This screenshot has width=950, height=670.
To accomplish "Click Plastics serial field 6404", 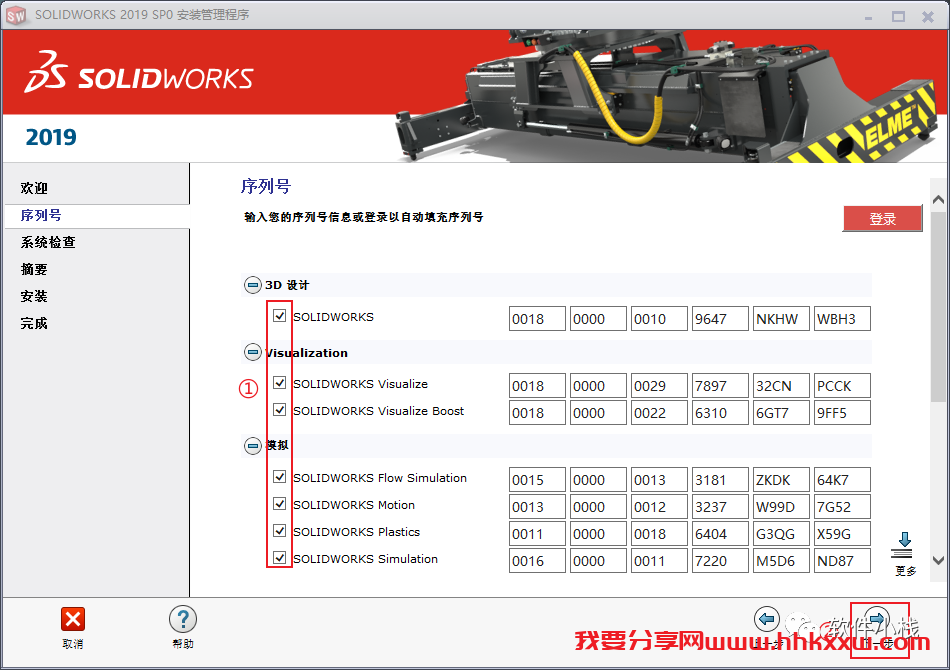I will [x=720, y=534].
